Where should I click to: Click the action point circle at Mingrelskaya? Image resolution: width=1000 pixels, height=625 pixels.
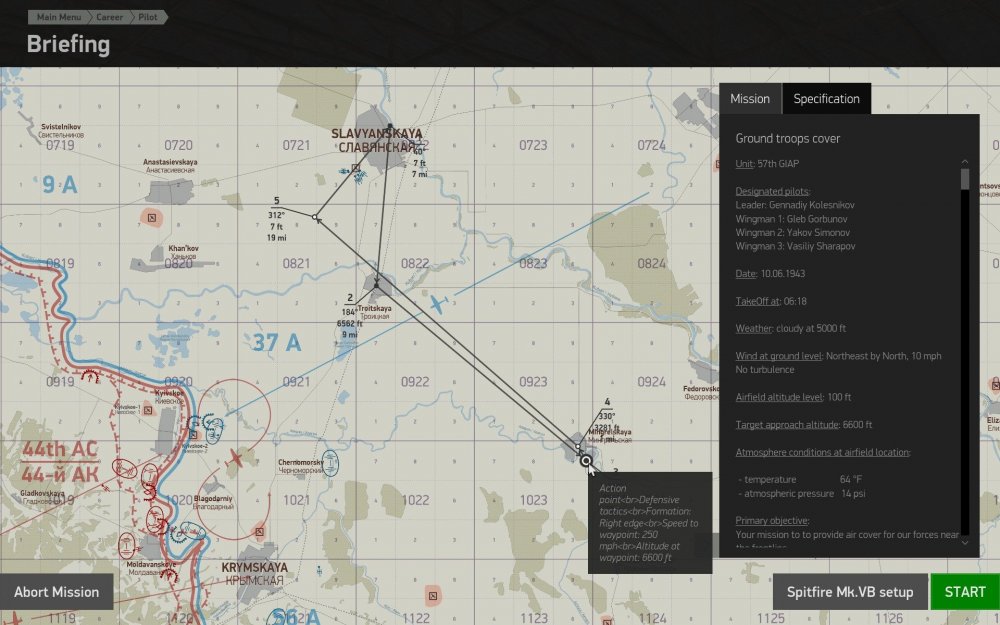pos(585,460)
